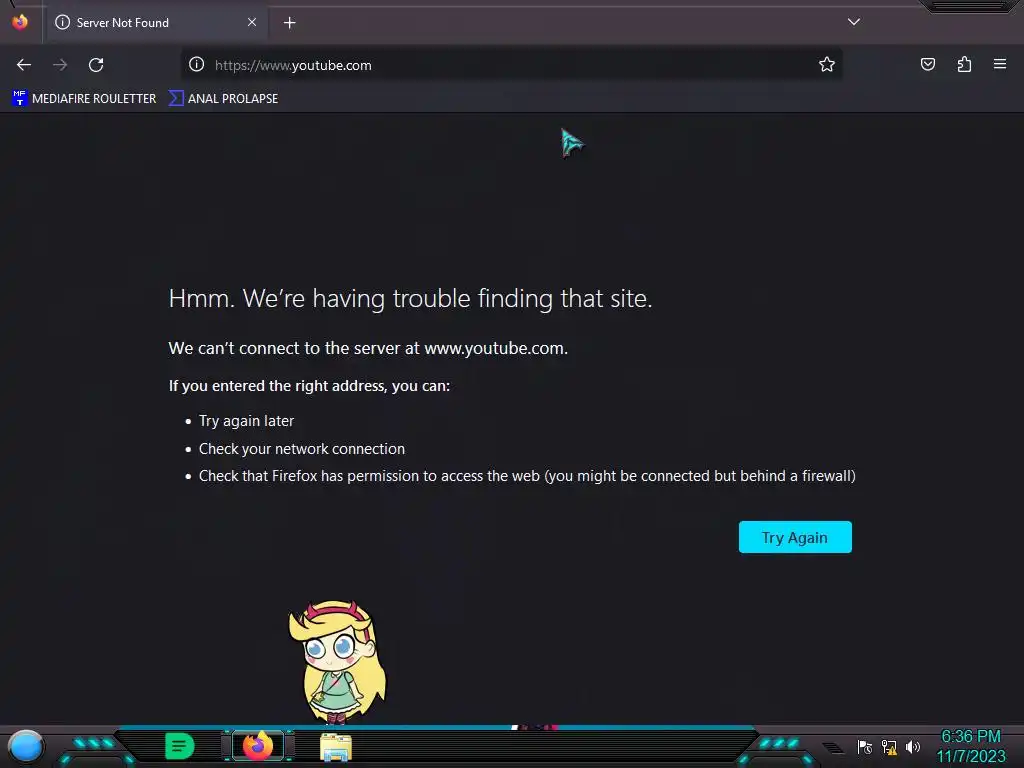Open the clock showing 6:36 PM
This screenshot has width=1024, height=768.
click(x=970, y=737)
